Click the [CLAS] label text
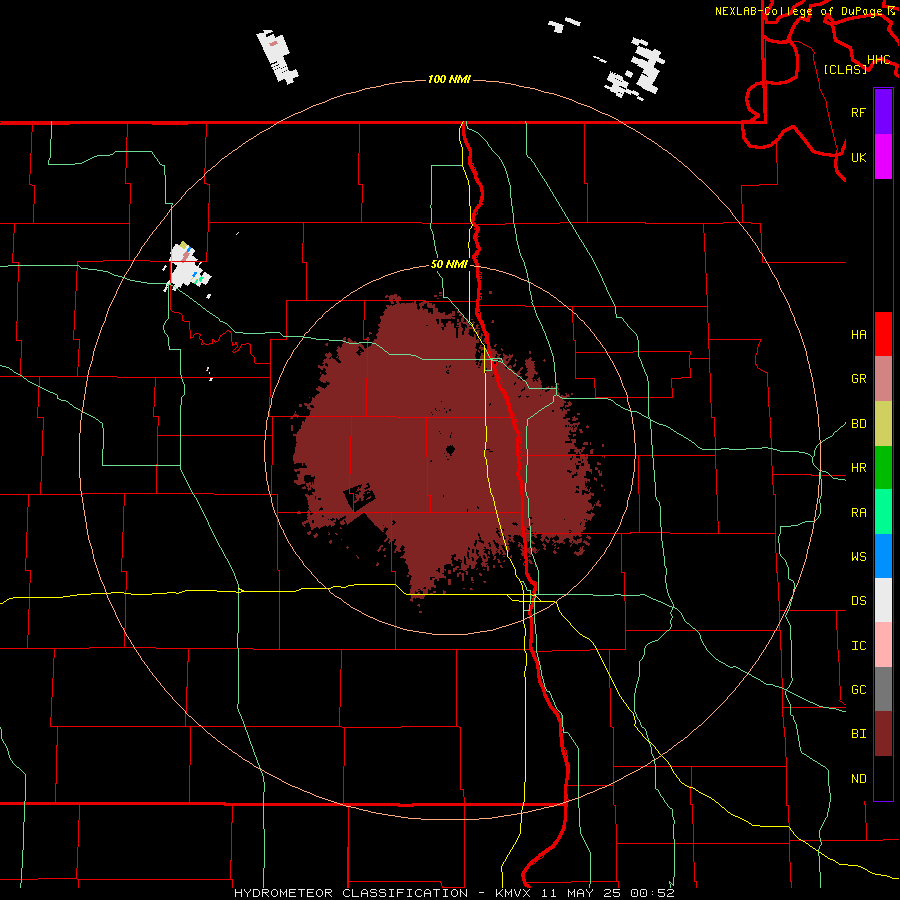Image resolution: width=900 pixels, height=900 pixels. 845,69
